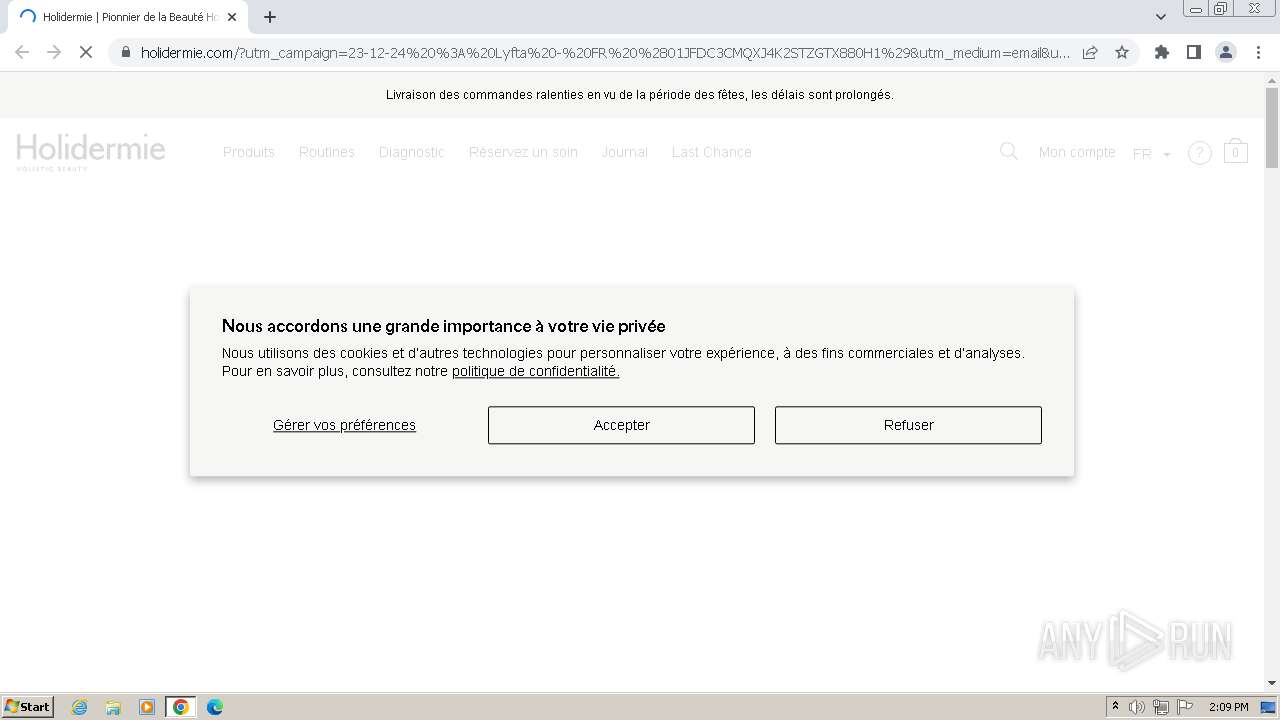Open the Action Center flag icon

click(1185, 707)
